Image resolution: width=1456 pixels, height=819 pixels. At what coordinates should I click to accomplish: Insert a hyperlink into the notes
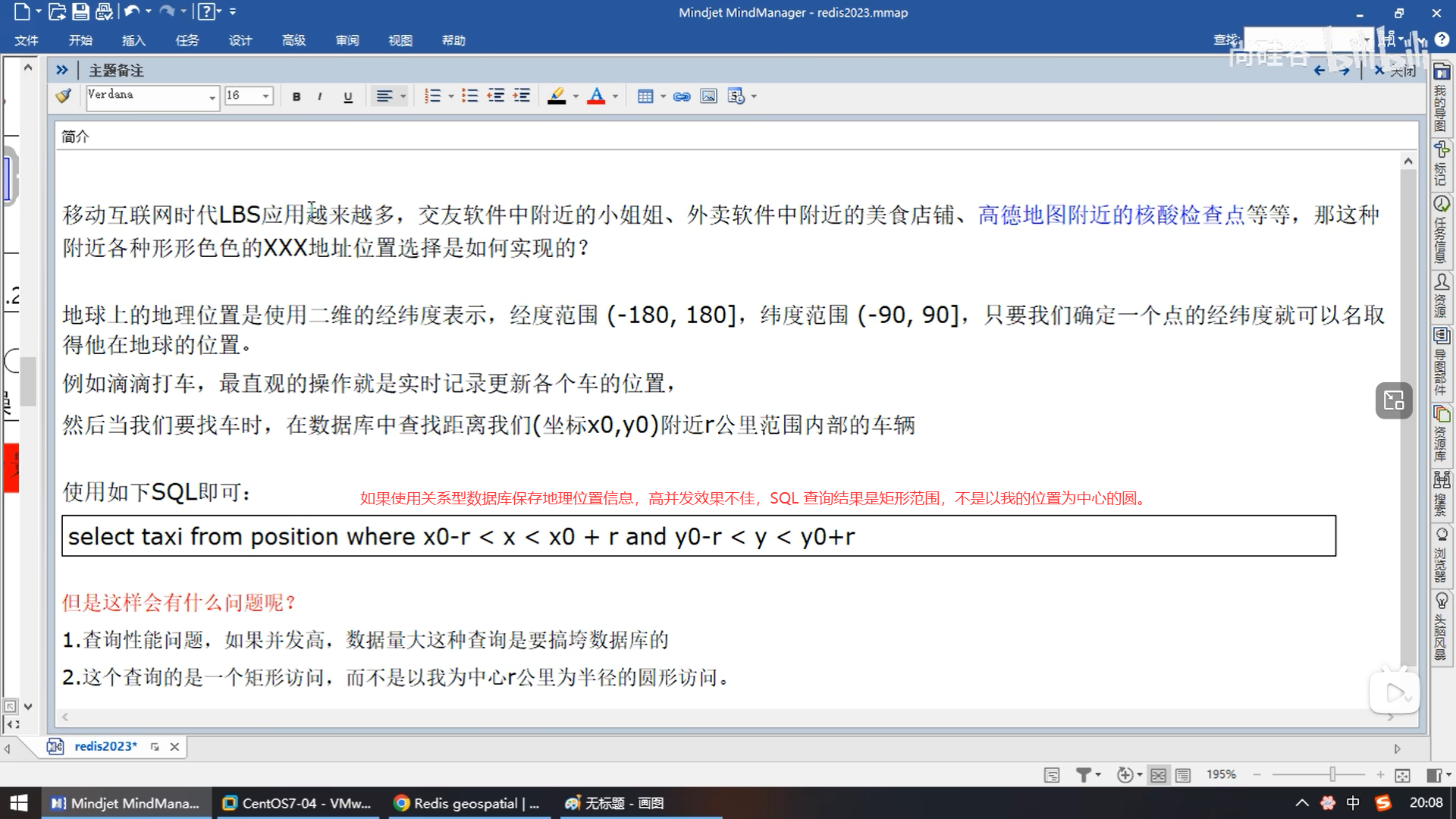point(682,96)
